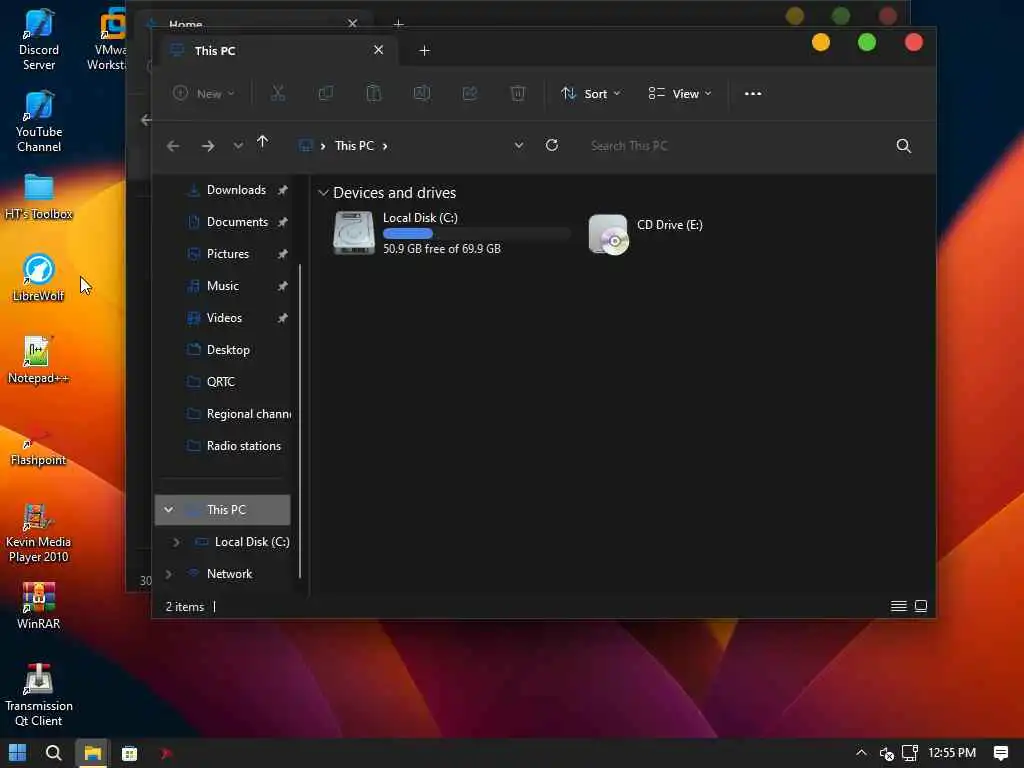Open VMware Workstation desktop shortcut
Image resolution: width=1024 pixels, height=768 pixels.
(x=108, y=39)
